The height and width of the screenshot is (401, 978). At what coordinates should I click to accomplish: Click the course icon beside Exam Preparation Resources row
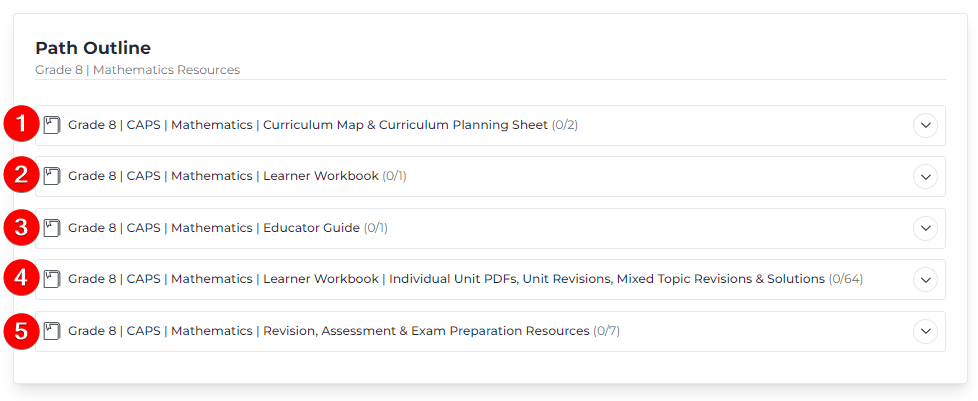[52, 331]
